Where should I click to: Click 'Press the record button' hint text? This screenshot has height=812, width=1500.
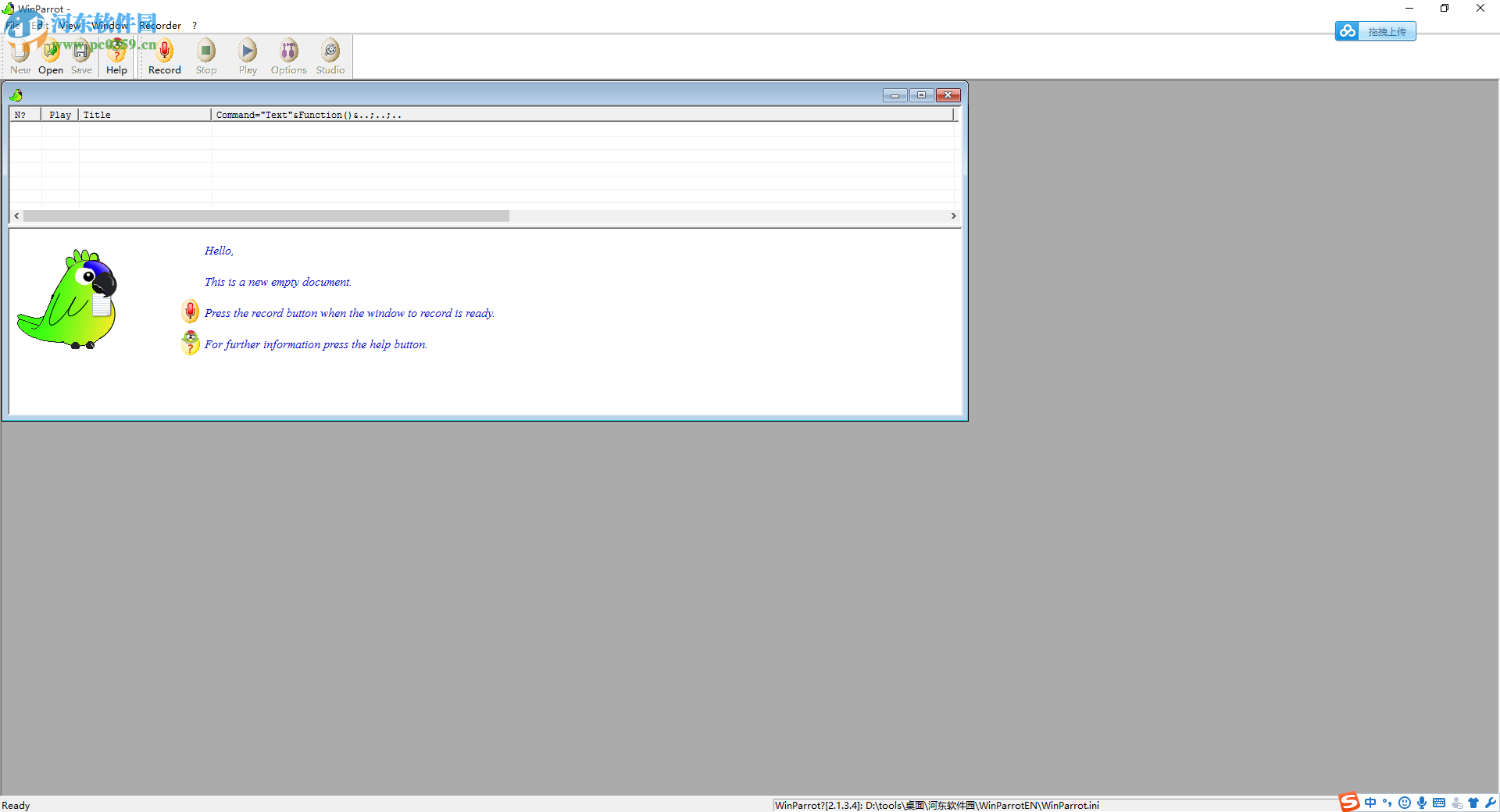pyautogui.click(x=349, y=313)
